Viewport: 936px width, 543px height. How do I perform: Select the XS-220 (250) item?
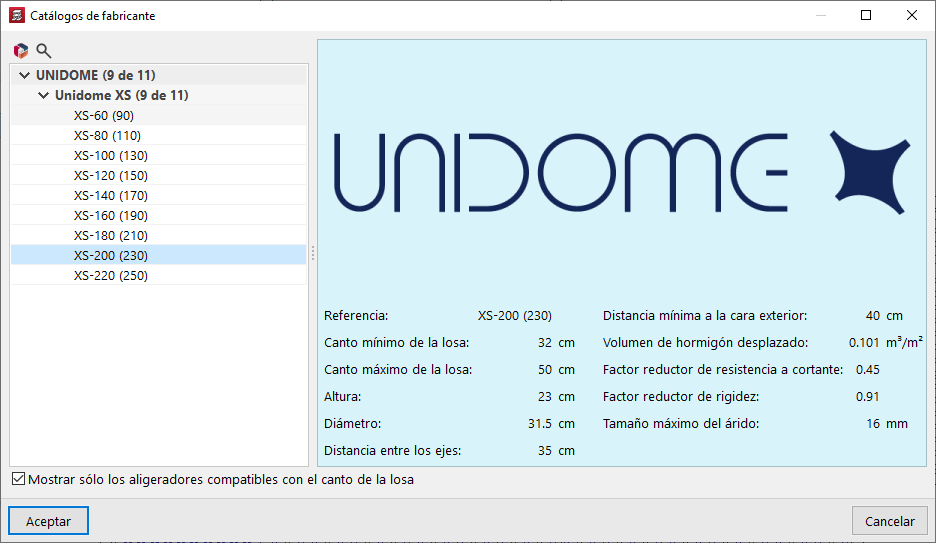tap(159, 275)
